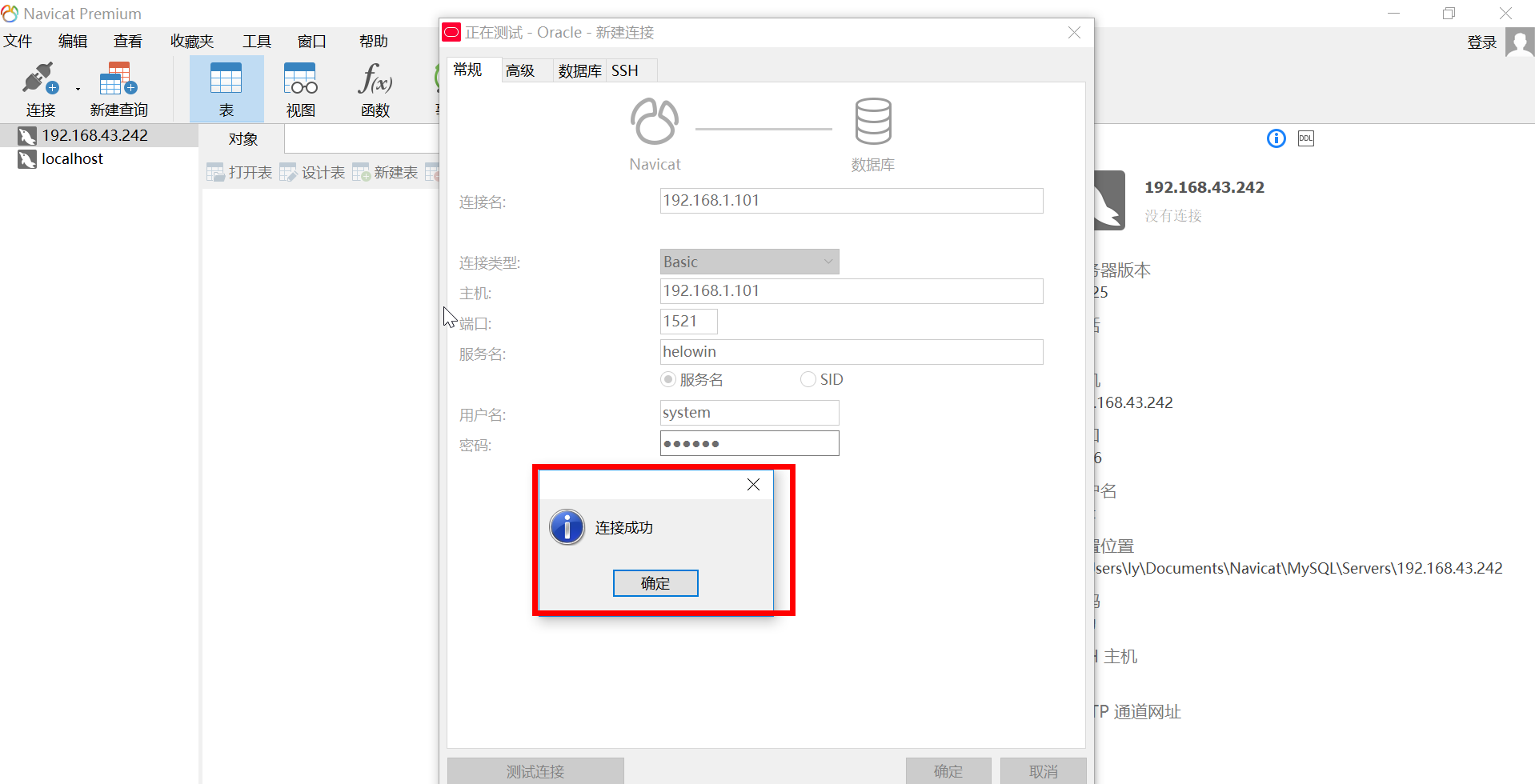This screenshot has height=784, width=1535.
Task: Click the 主机 input field
Action: 852,290
